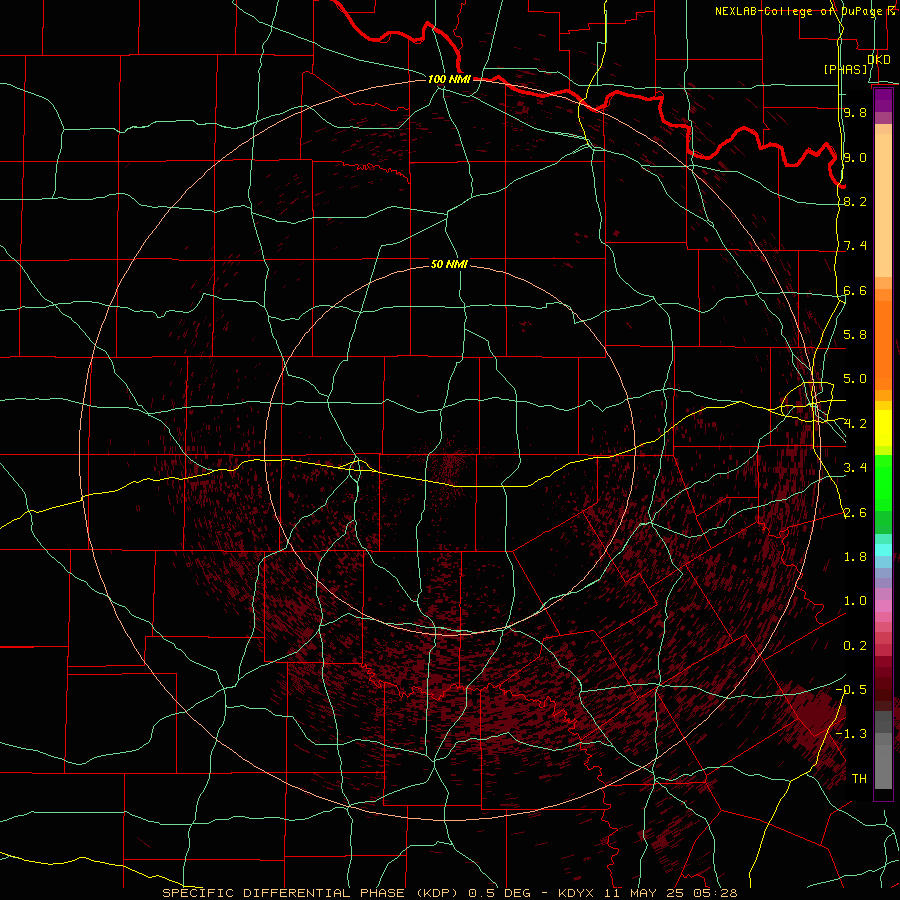Image resolution: width=900 pixels, height=900 pixels.
Task: Click the 100 NMI range ring label
Action: click(x=449, y=79)
